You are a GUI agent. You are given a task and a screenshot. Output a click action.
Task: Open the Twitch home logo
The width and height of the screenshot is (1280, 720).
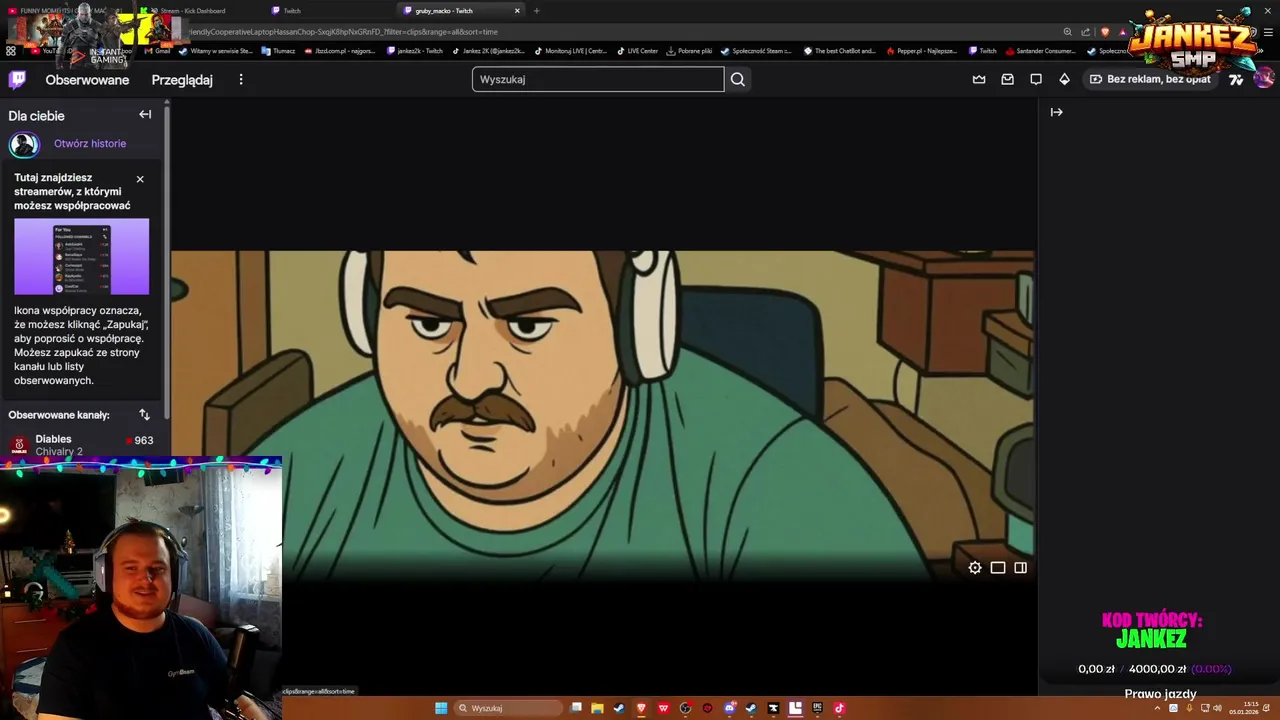(x=17, y=79)
